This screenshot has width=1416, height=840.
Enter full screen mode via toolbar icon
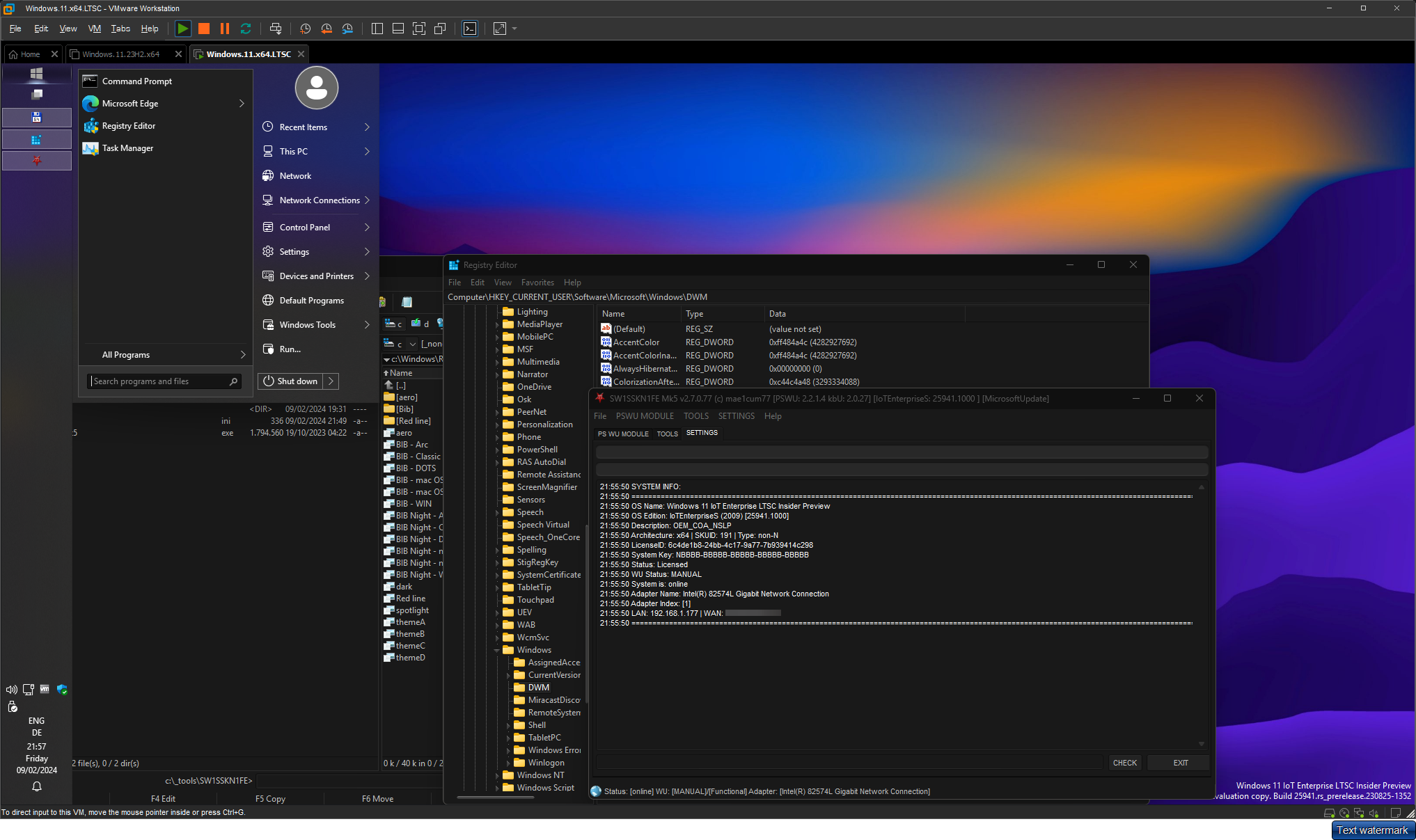click(418, 29)
